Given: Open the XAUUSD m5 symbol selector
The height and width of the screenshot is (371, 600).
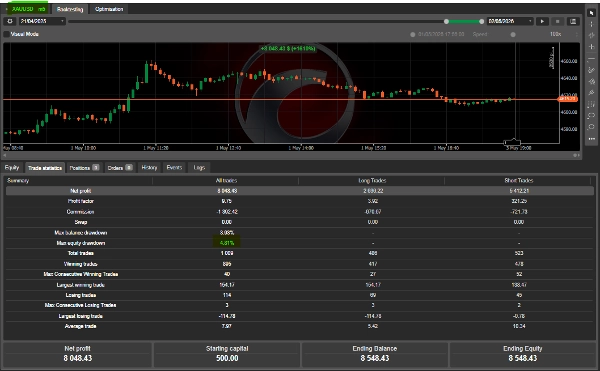Looking at the screenshot, I should (28, 9).
